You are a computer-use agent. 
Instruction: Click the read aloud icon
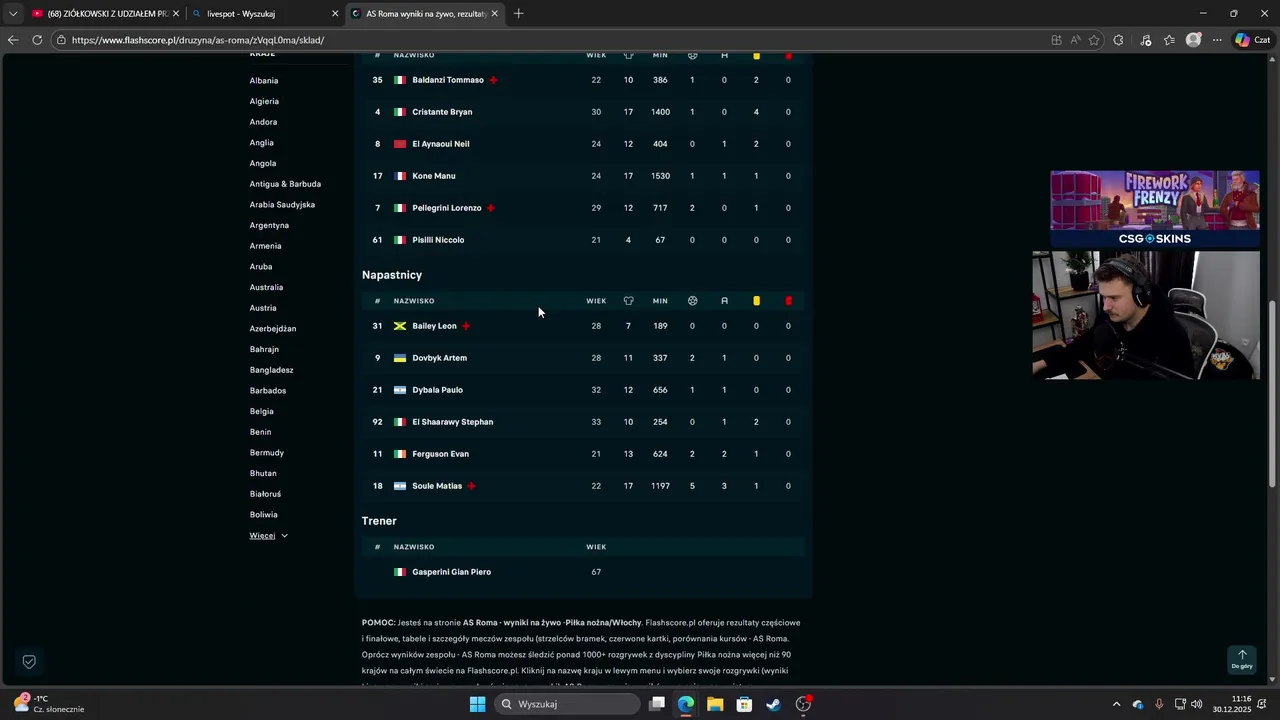click(1075, 40)
